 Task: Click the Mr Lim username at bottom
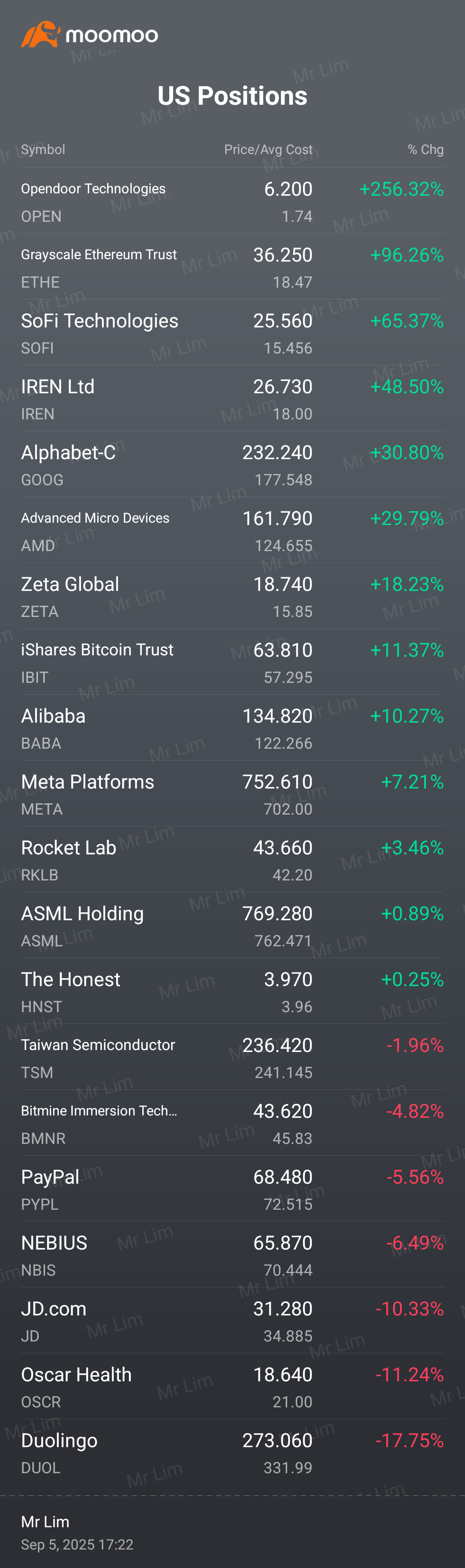point(45,1522)
